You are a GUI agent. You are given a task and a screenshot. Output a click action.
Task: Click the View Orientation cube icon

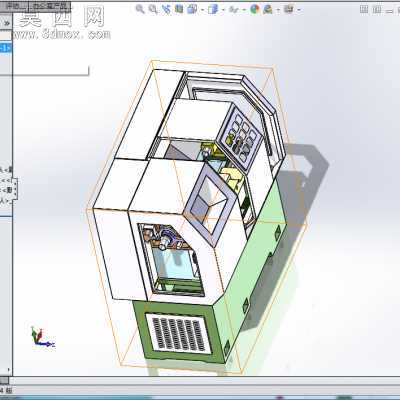pos(192,9)
